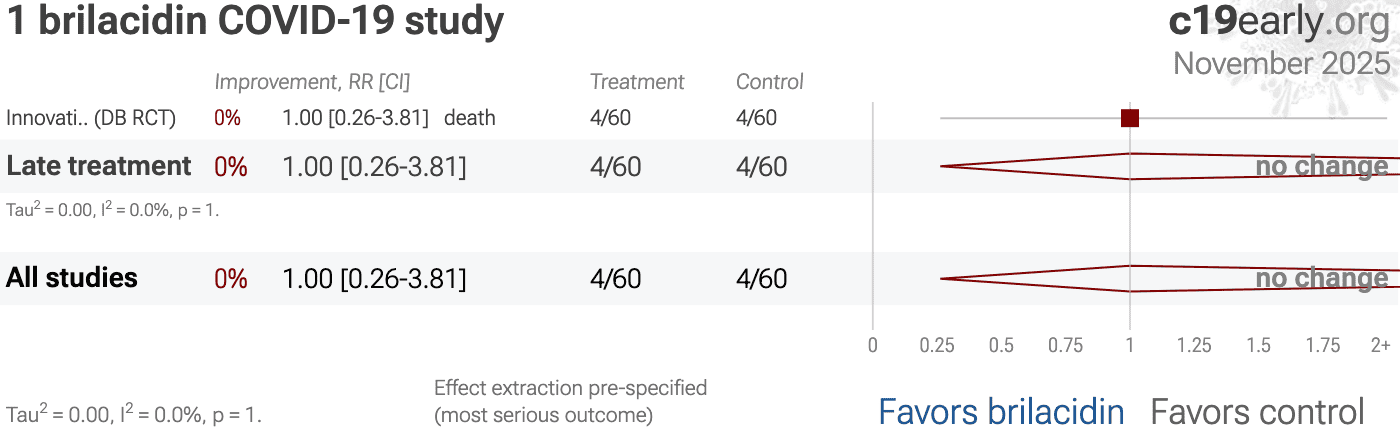Screen dimensions: 1400x429
Task: Select the Late treatment row label
Action: click(99, 166)
